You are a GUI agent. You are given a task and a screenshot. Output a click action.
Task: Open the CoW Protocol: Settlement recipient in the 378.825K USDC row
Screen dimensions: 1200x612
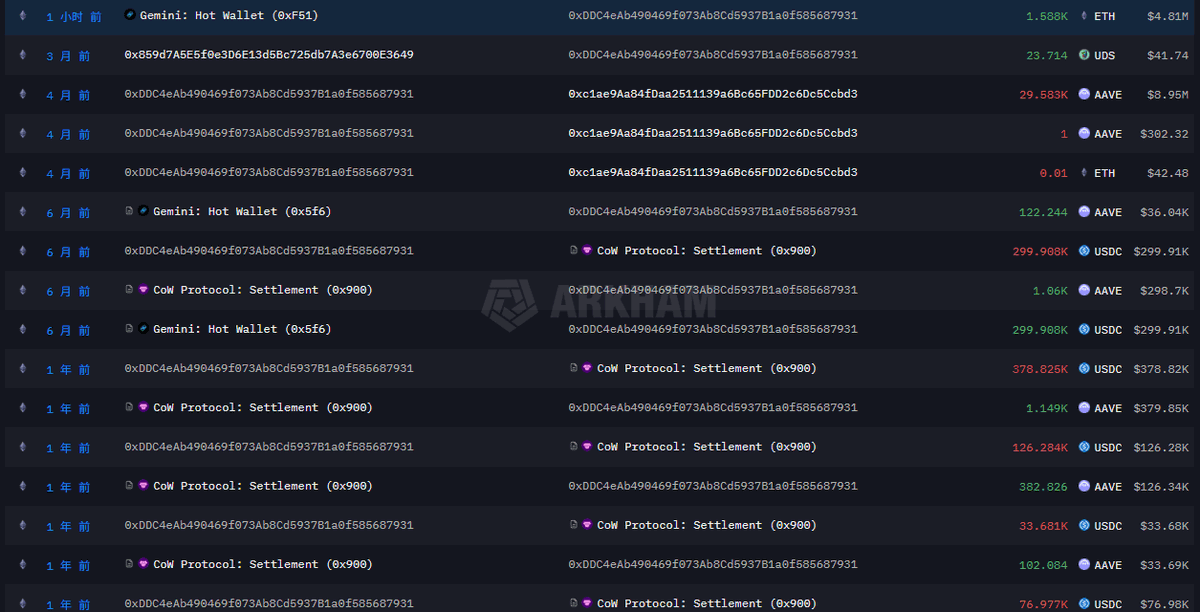coord(707,368)
